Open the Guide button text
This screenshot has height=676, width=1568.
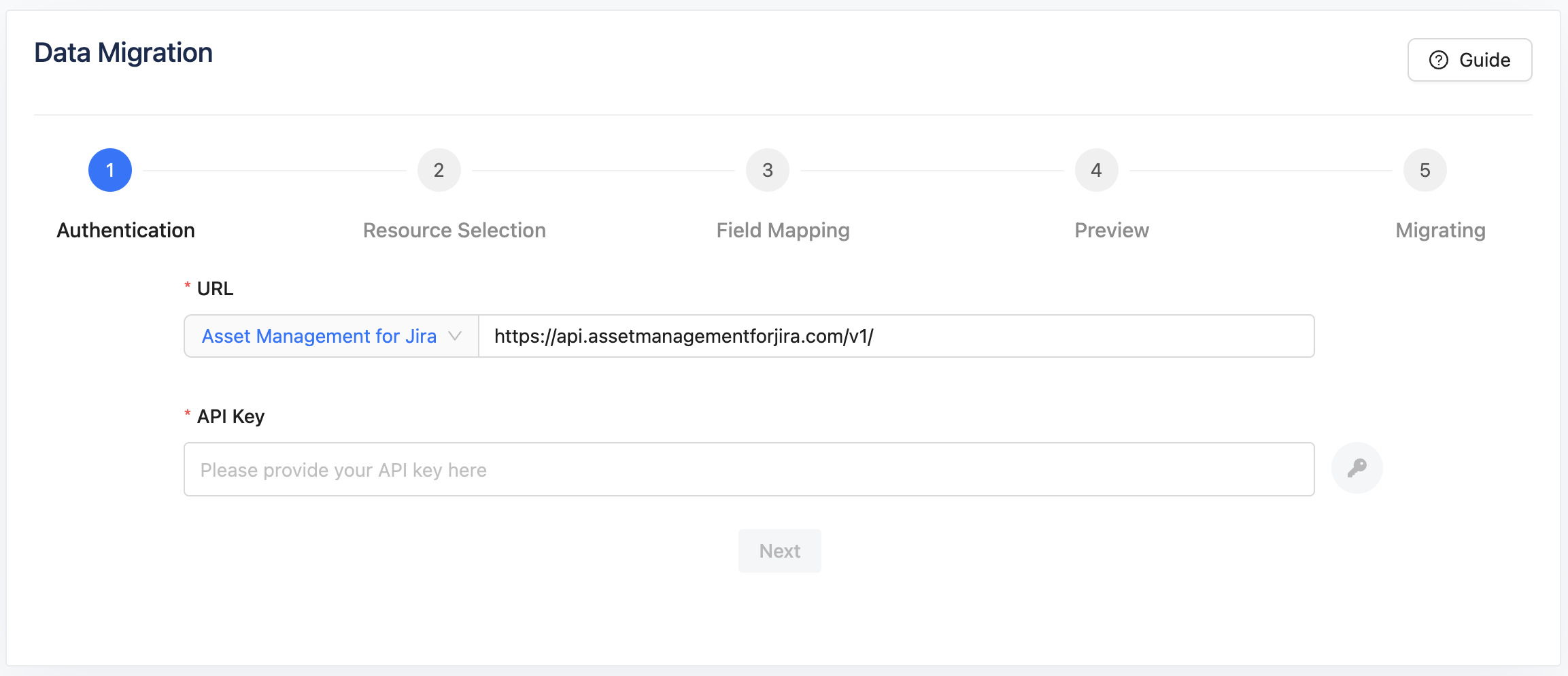1484,60
